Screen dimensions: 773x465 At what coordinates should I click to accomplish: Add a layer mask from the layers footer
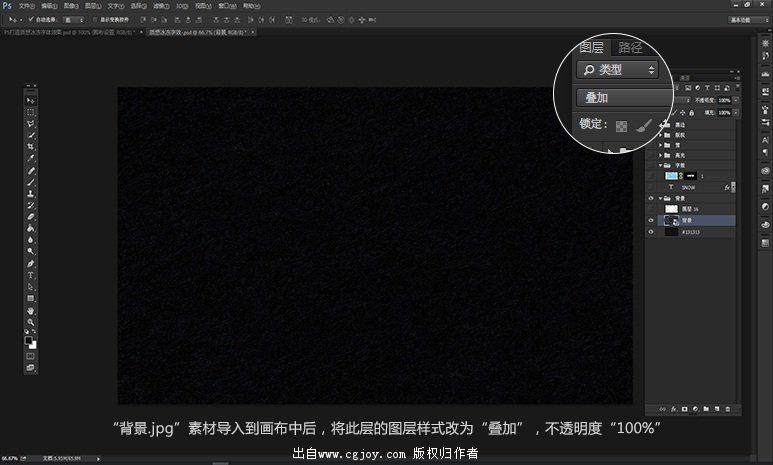click(684, 409)
